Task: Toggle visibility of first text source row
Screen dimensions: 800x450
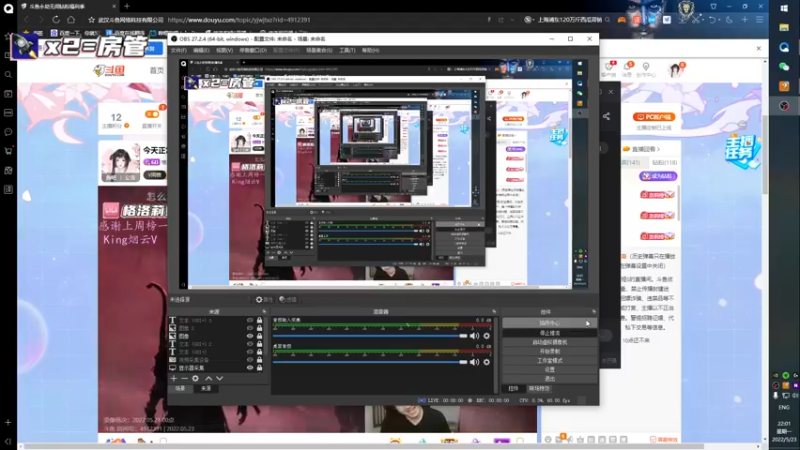Action: pyautogui.click(x=250, y=320)
